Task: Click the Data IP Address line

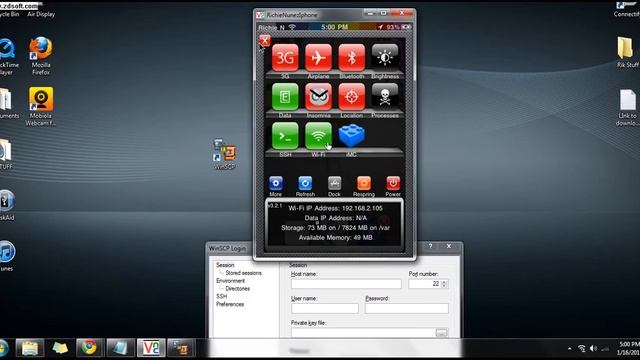Action: pyautogui.click(x=336, y=218)
